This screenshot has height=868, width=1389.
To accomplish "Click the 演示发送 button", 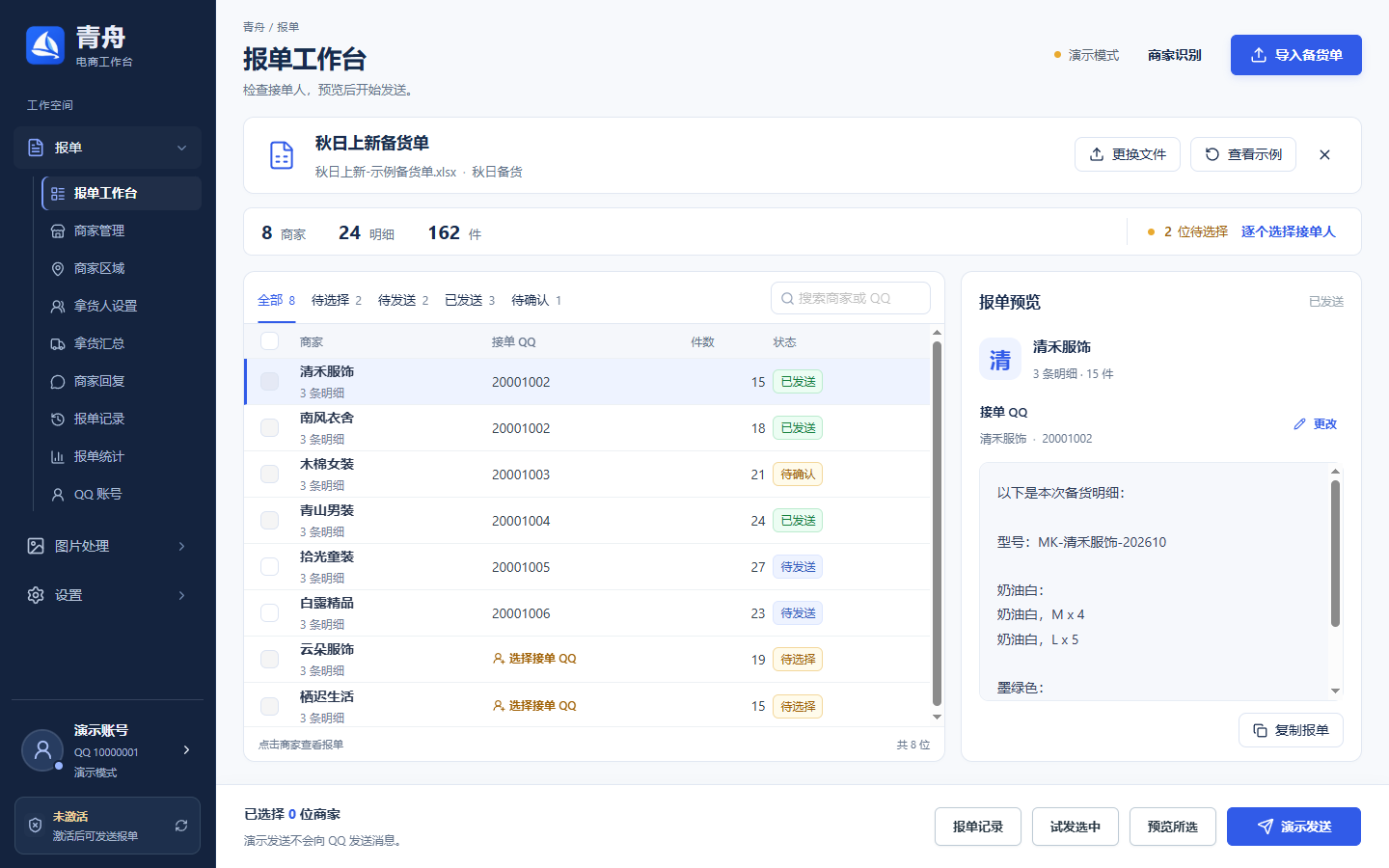I will click(x=1294, y=827).
